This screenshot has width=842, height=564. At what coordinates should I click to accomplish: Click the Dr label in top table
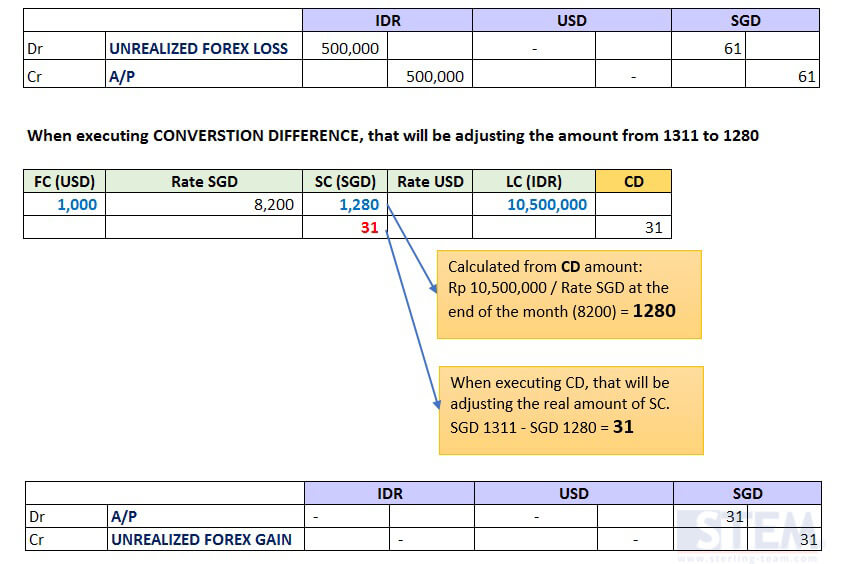[34, 49]
